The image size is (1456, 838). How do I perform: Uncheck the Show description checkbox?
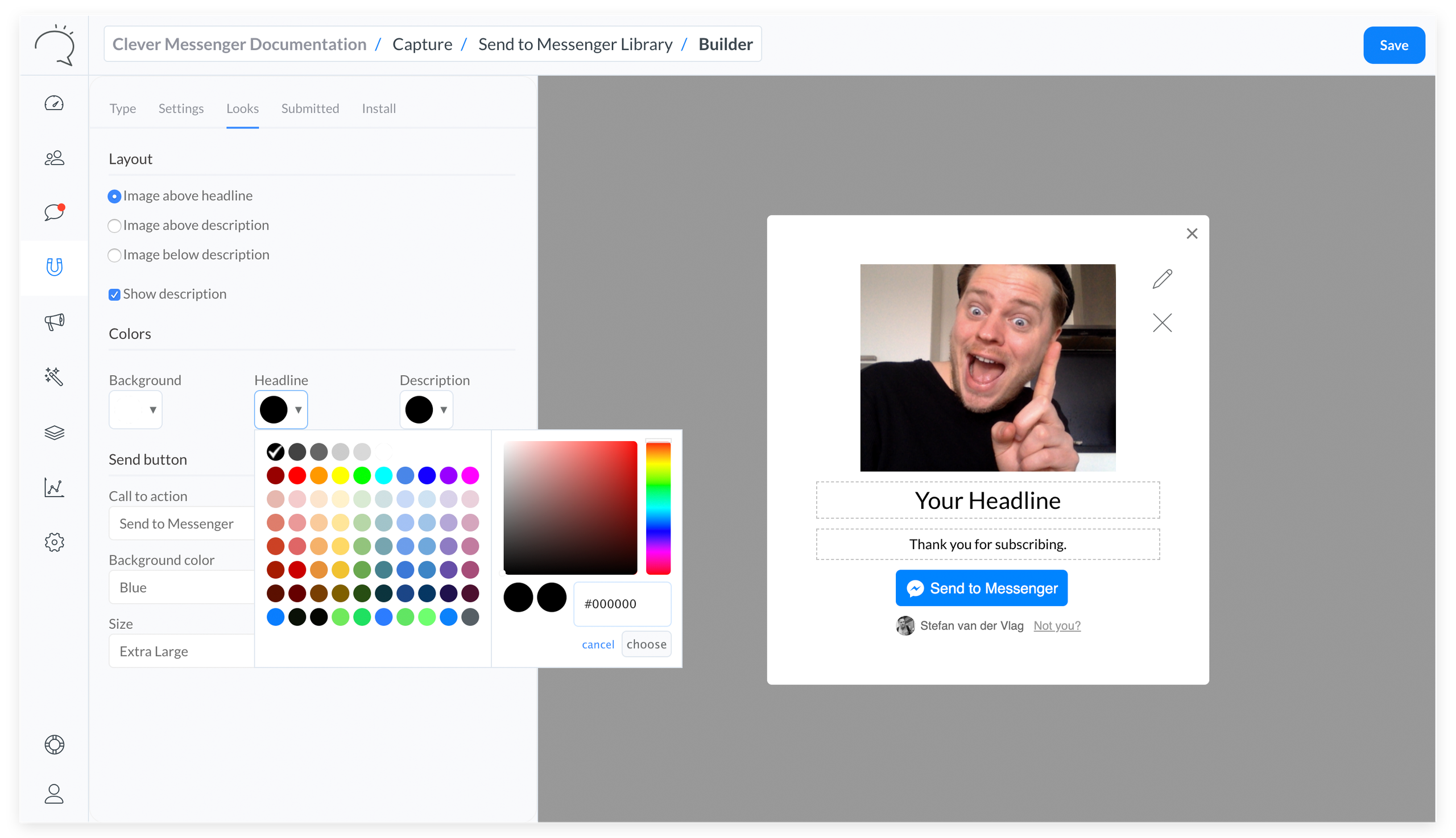point(114,294)
